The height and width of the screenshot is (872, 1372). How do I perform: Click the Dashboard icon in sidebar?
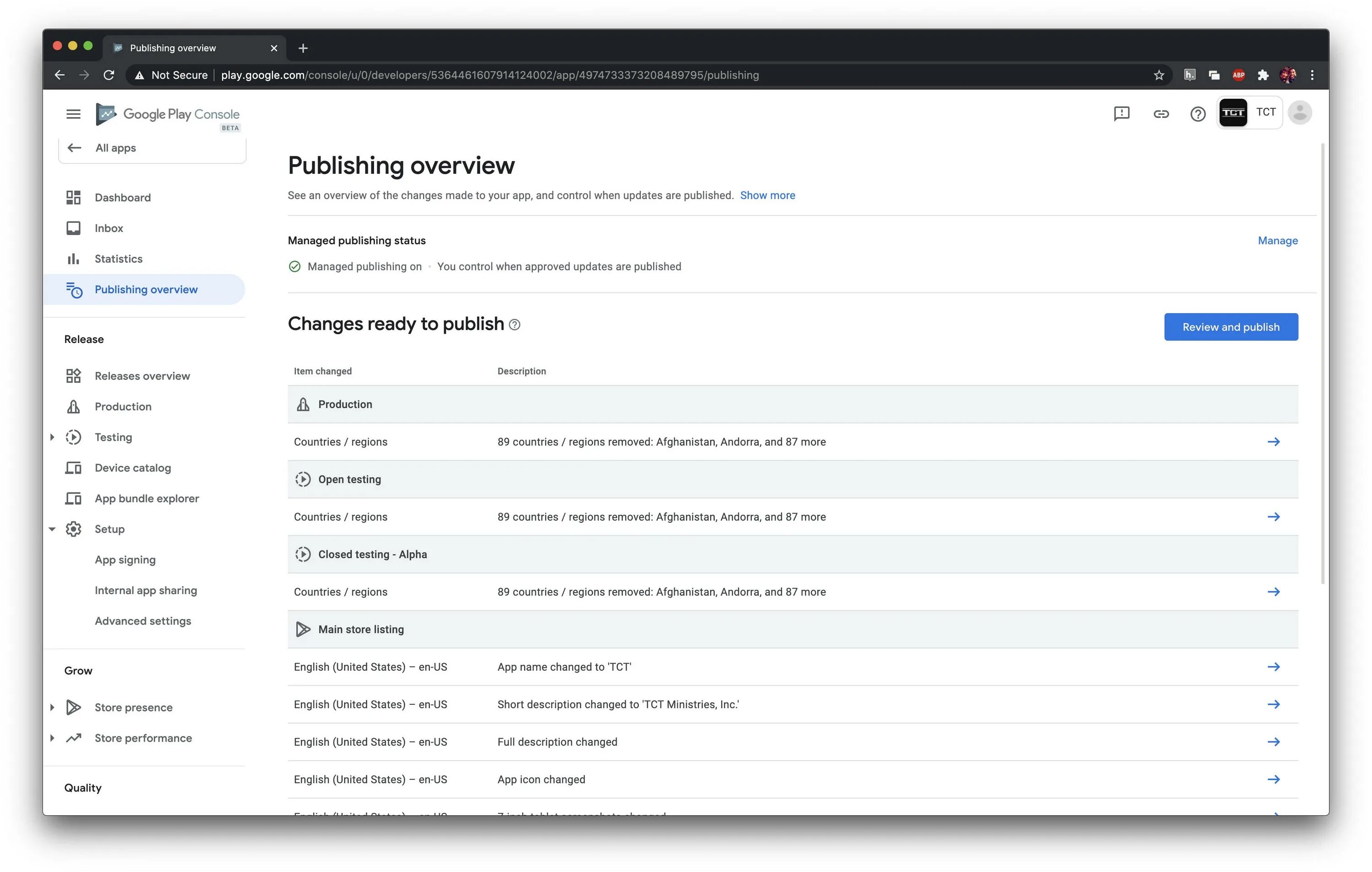[x=73, y=197]
